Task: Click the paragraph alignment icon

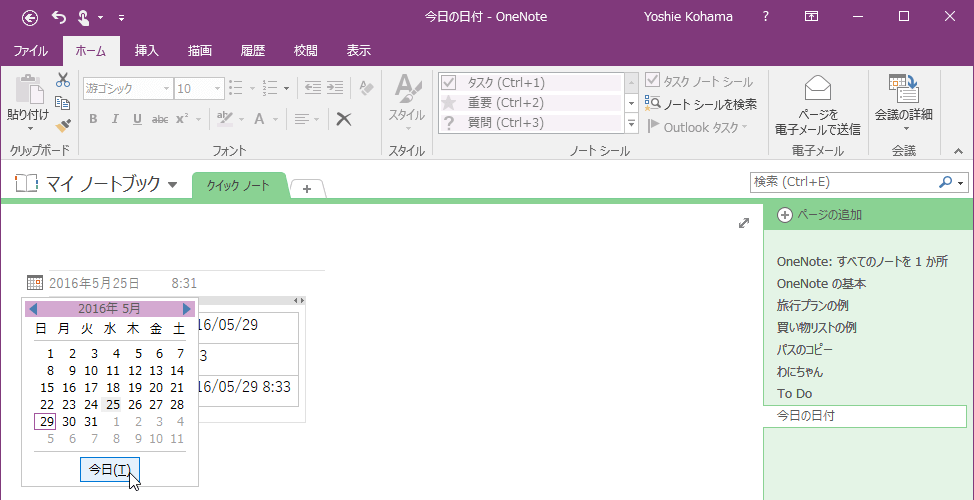Action: (x=301, y=119)
